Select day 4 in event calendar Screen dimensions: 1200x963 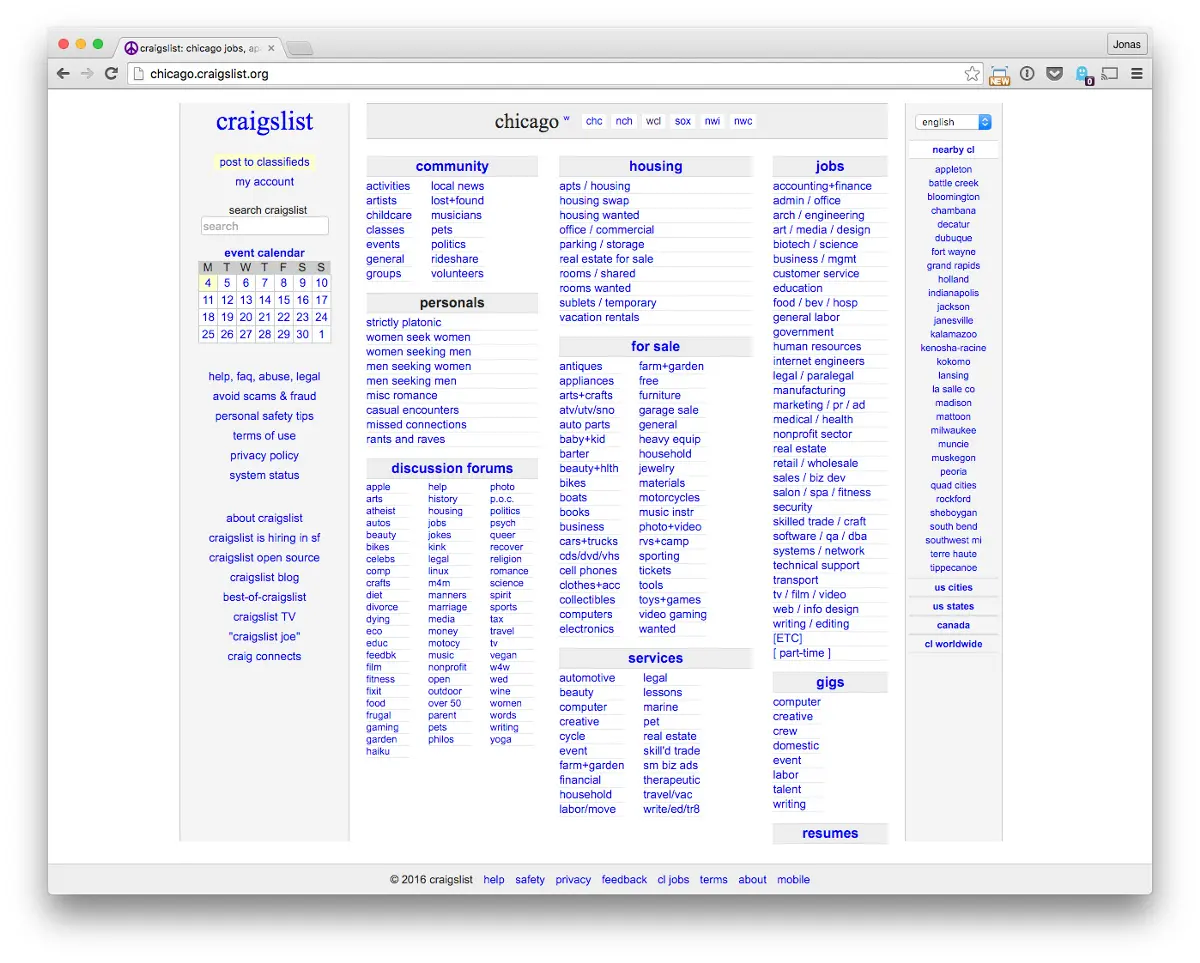[208, 283]
